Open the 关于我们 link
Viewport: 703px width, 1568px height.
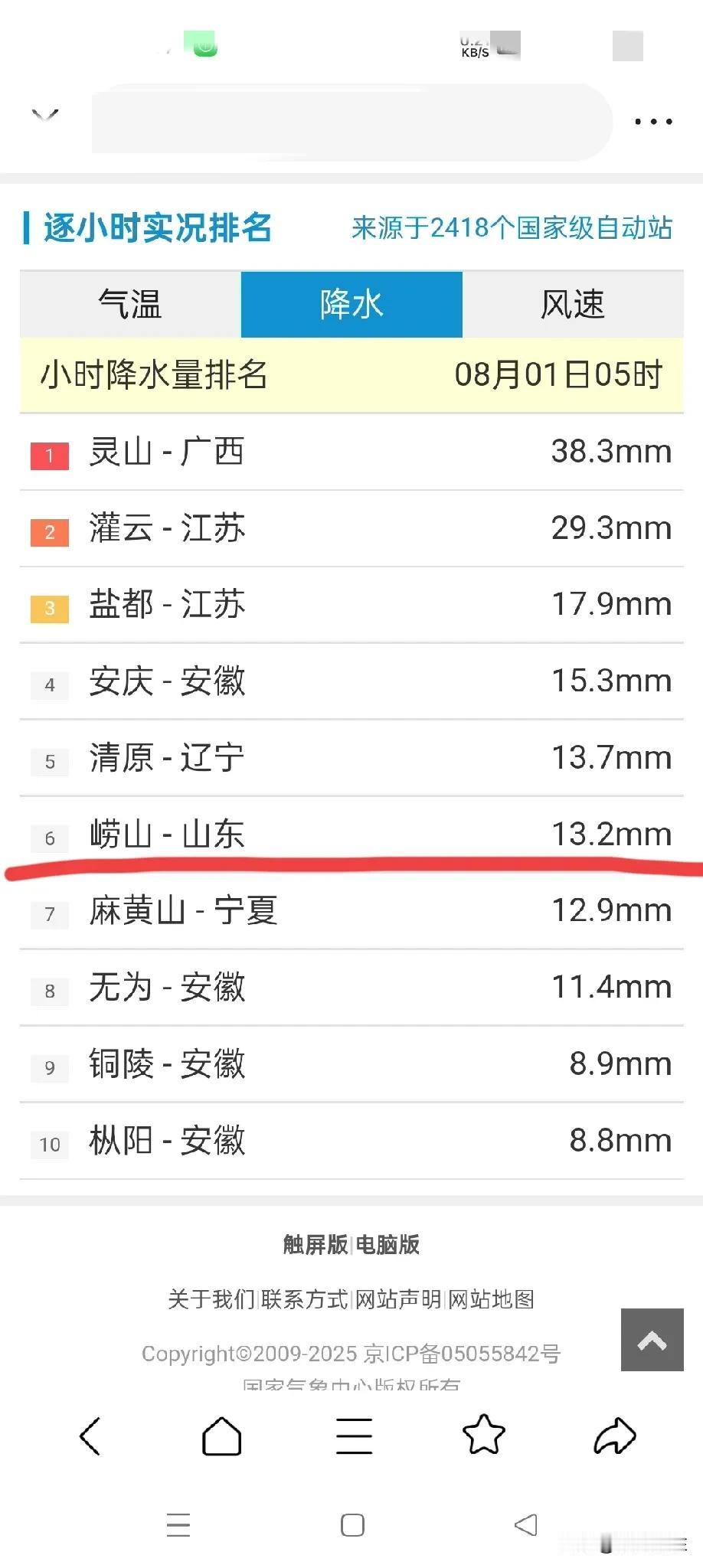(x=211, y=1299)
